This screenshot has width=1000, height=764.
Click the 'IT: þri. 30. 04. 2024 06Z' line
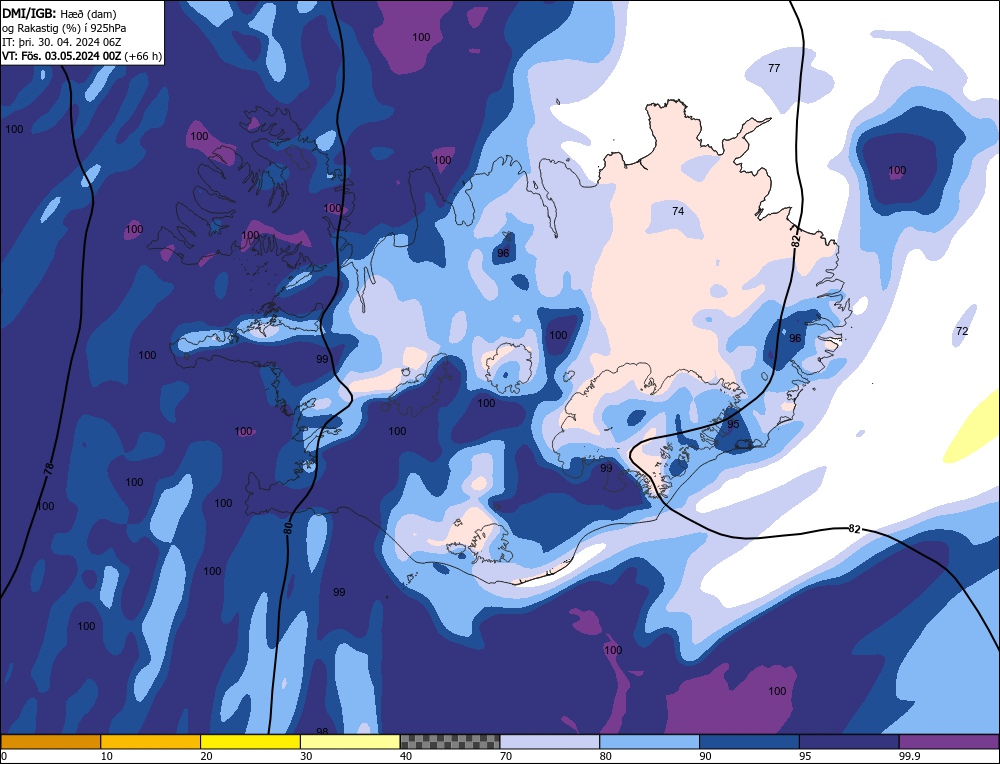pyautogui.click(x=61, y=42)
